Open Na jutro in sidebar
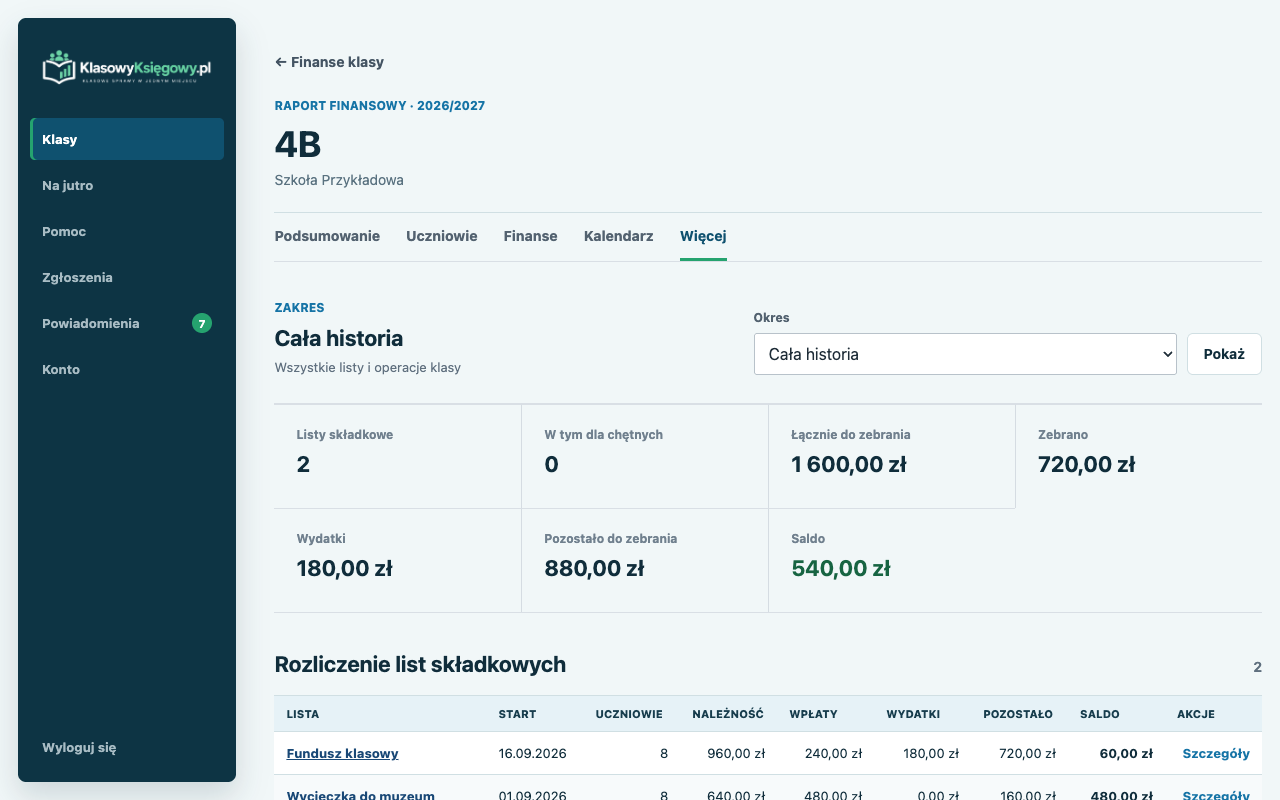This screenshot has width=1280, height=800. pos(127,185)
